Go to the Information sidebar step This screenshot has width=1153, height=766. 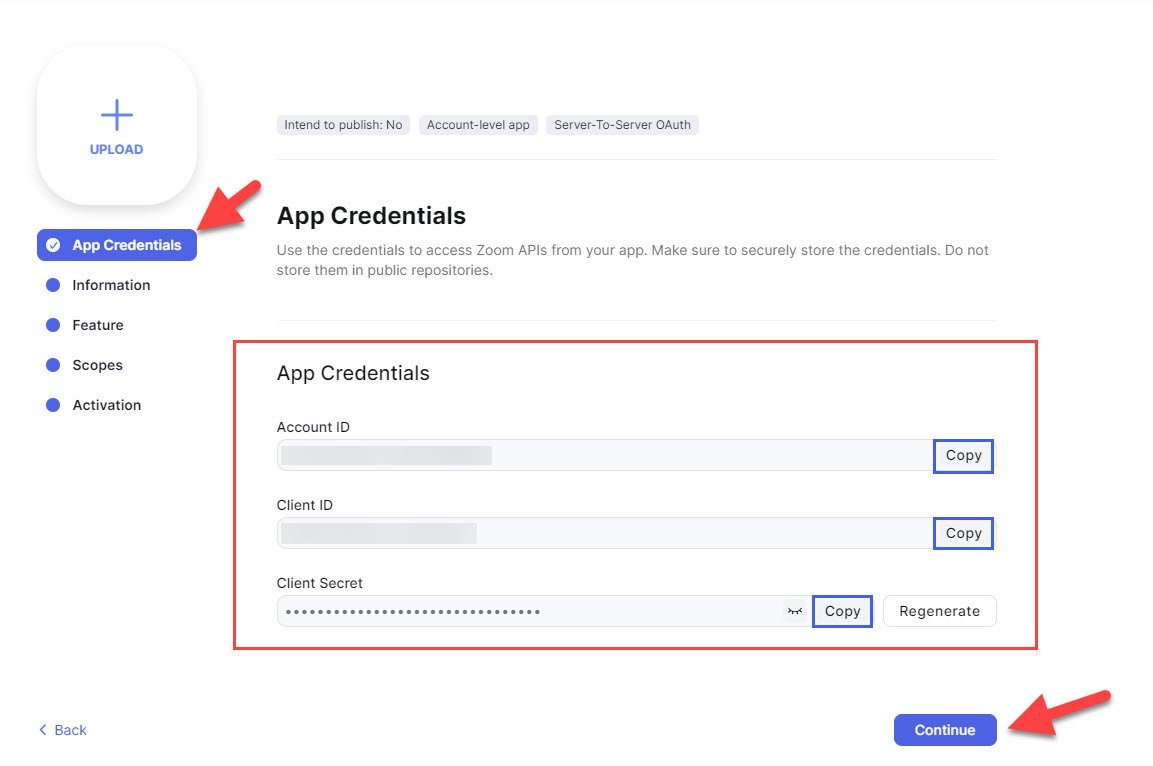[111, 285]
